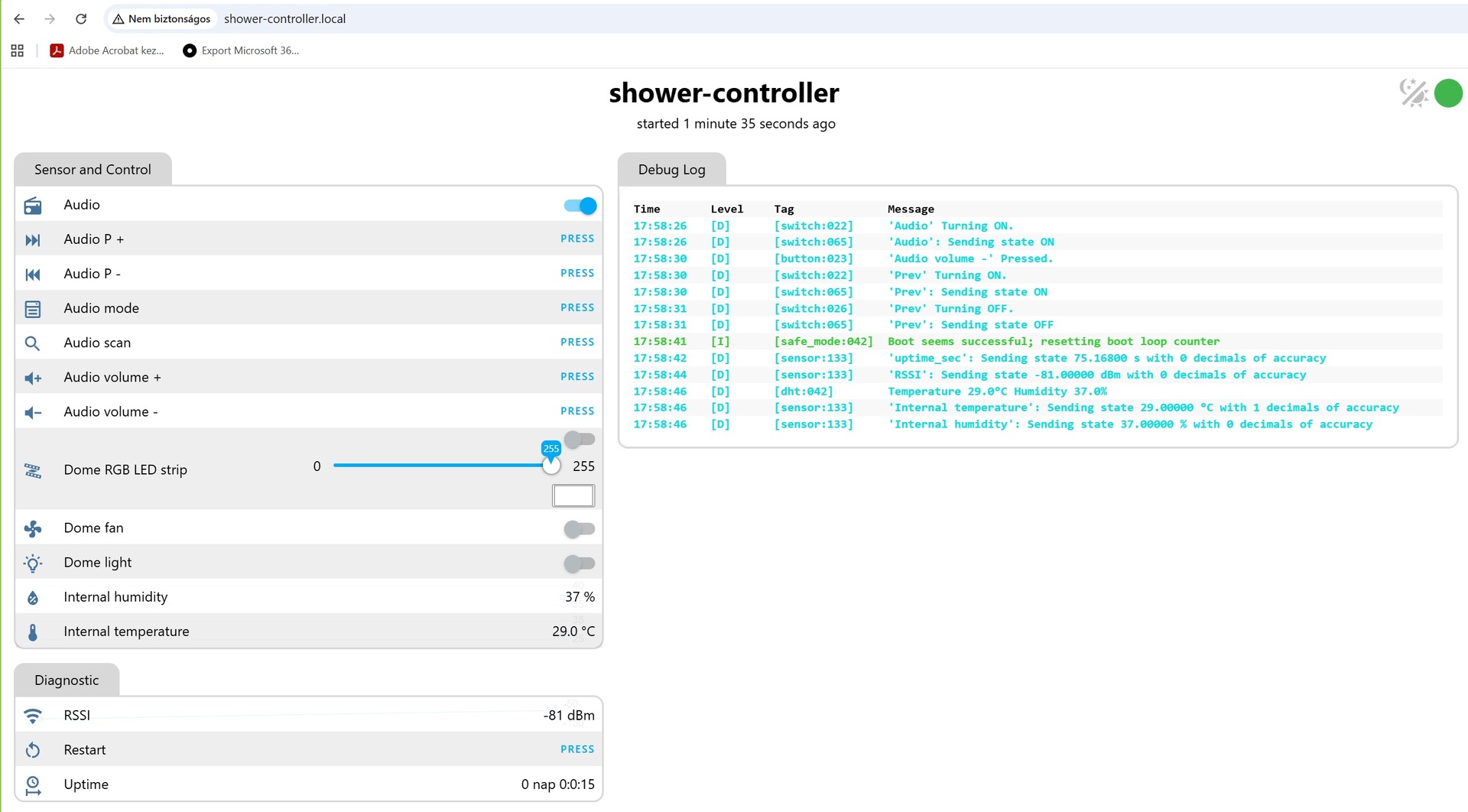Click the Audio P + skip-next icon

coord(33,240)
